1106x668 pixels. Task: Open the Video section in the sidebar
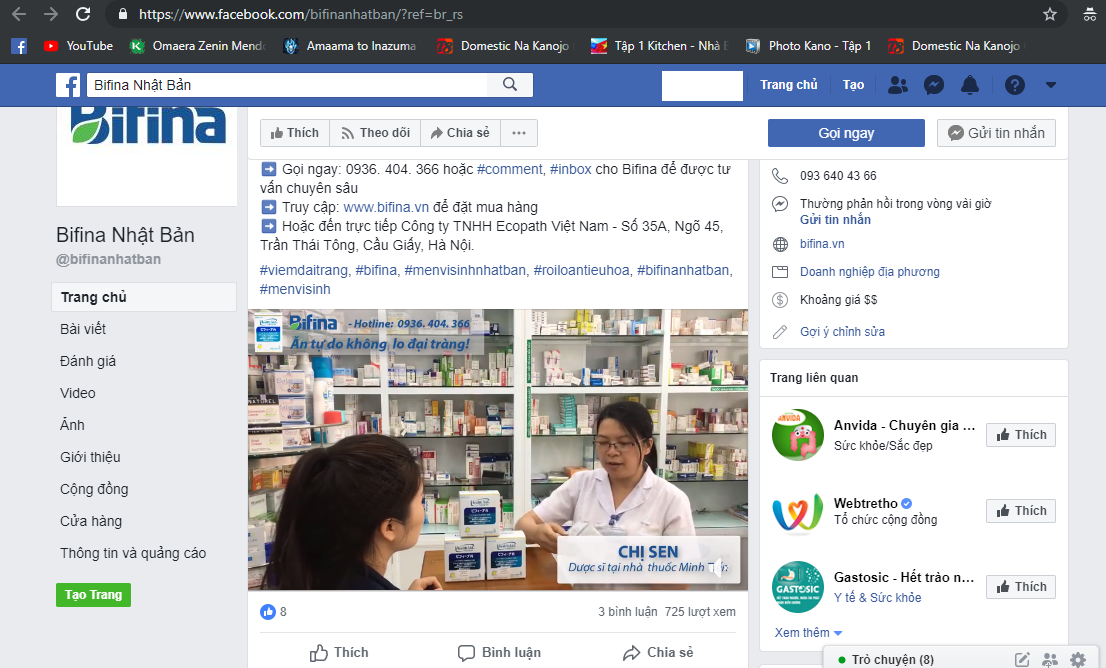click(78, 393)
